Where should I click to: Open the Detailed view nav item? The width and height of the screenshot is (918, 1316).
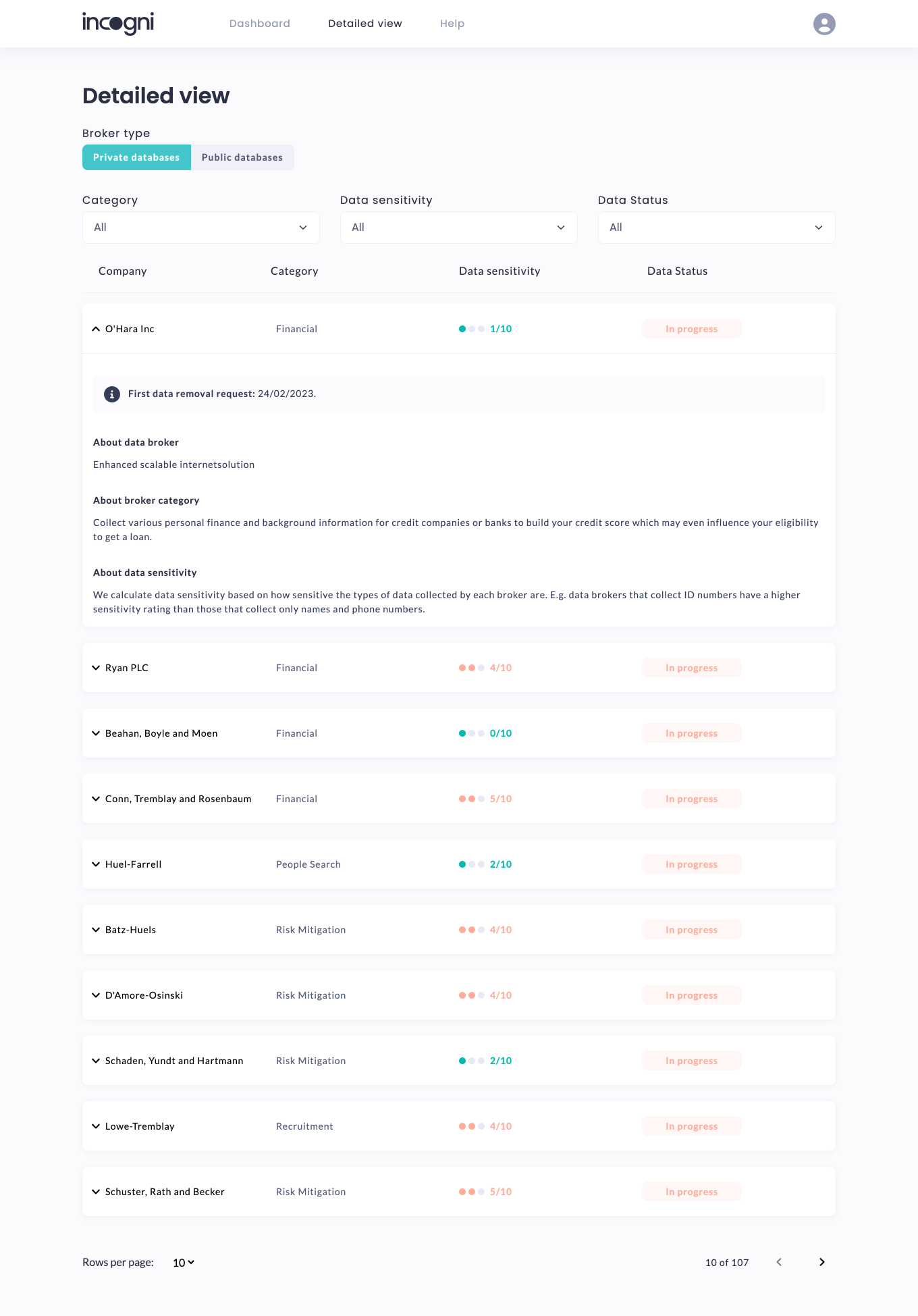tap(365, 24)
